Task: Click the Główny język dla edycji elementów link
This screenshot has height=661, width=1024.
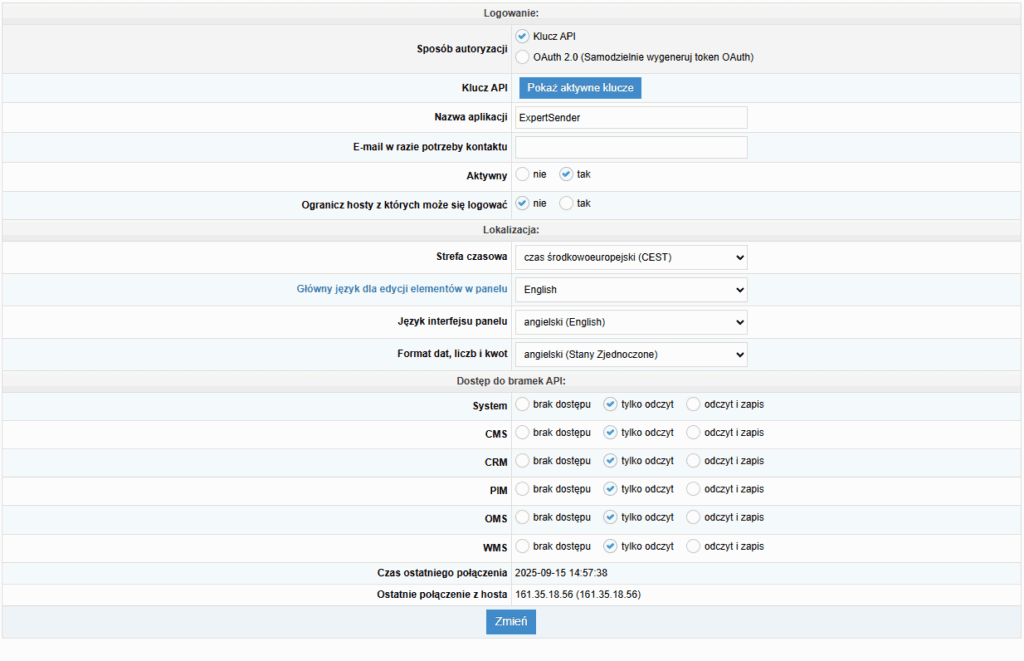Action: tap(402, 290)
